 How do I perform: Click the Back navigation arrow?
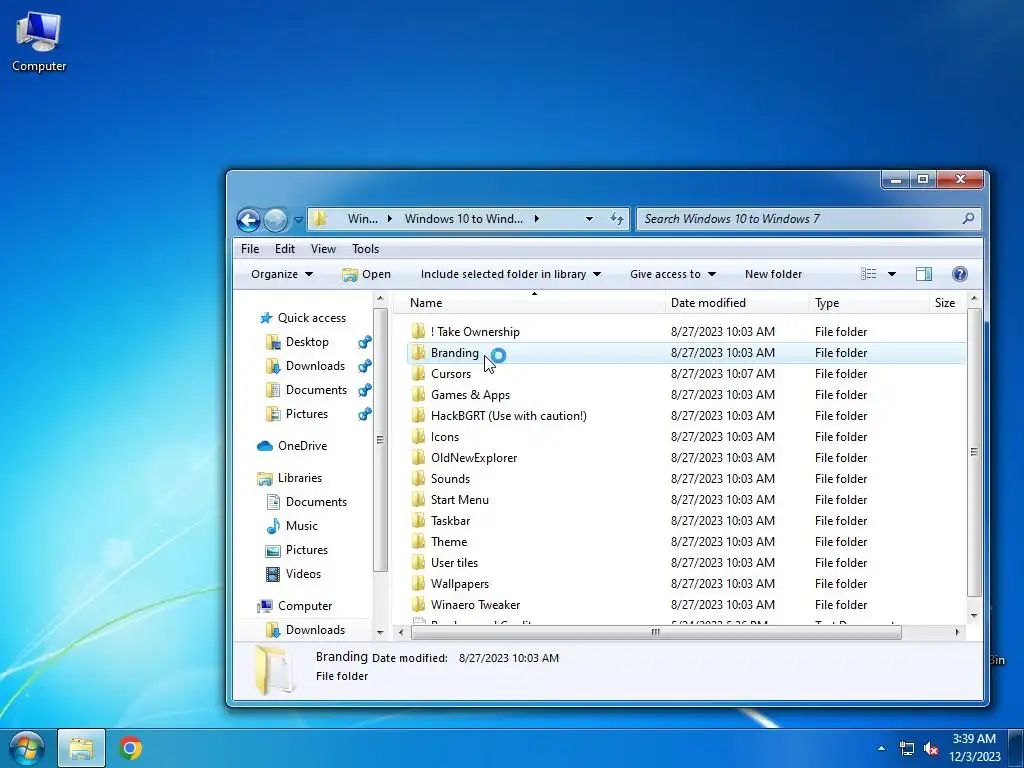248,220
